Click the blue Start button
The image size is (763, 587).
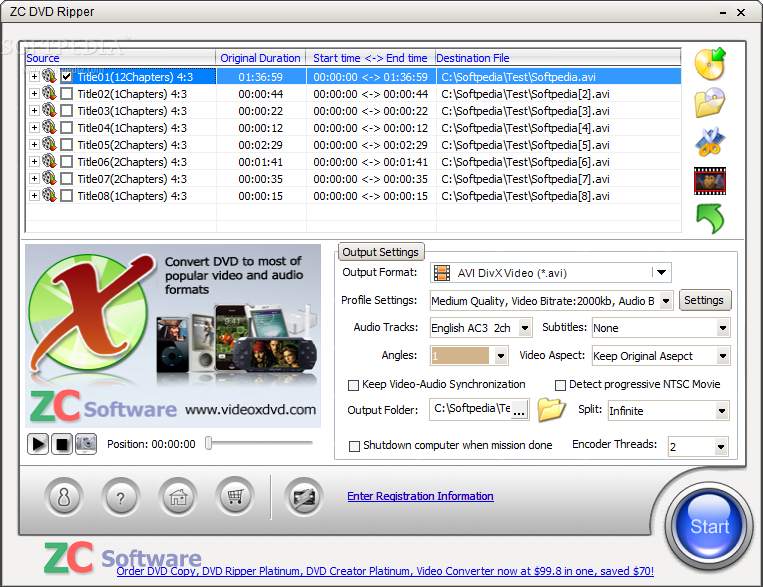(x=709, y=525)
